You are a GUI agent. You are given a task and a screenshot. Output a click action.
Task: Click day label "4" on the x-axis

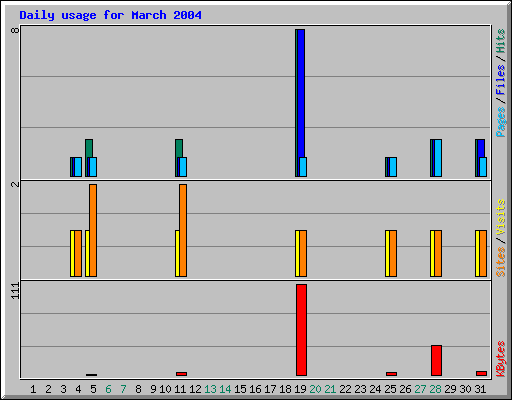pos(78,389)
